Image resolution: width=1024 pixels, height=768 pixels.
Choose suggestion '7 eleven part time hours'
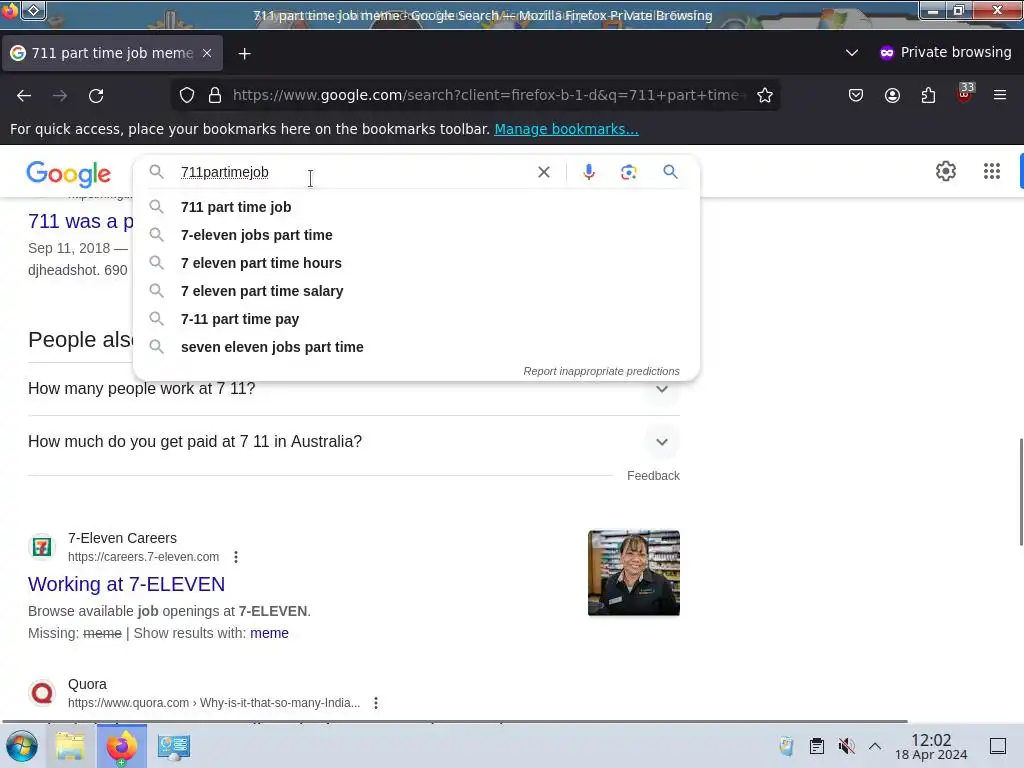pyautogui.click(x=416, y=263)
